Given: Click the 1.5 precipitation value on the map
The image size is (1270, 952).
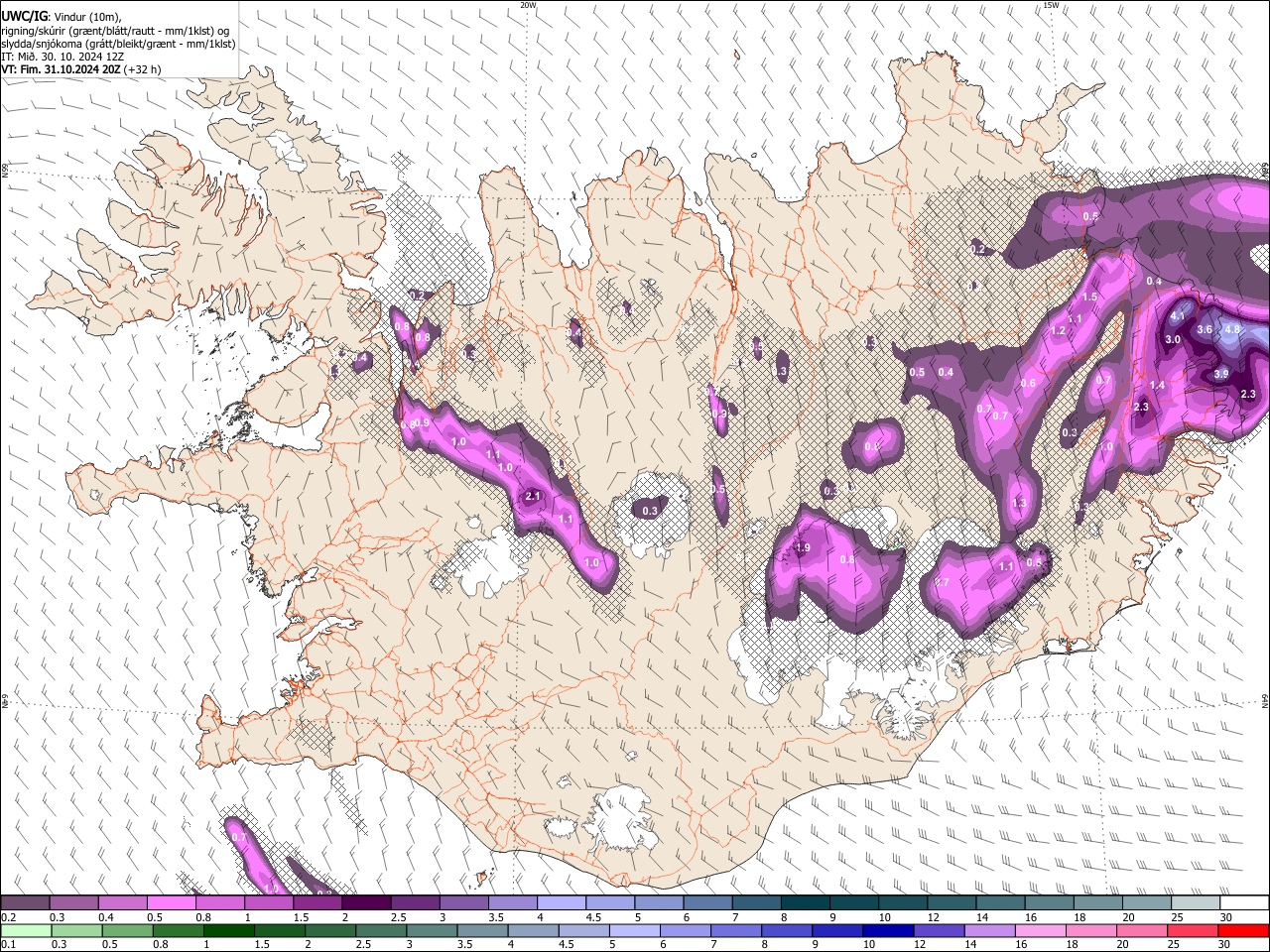Looking at the screenshot, I should (x=1089, y=297).
